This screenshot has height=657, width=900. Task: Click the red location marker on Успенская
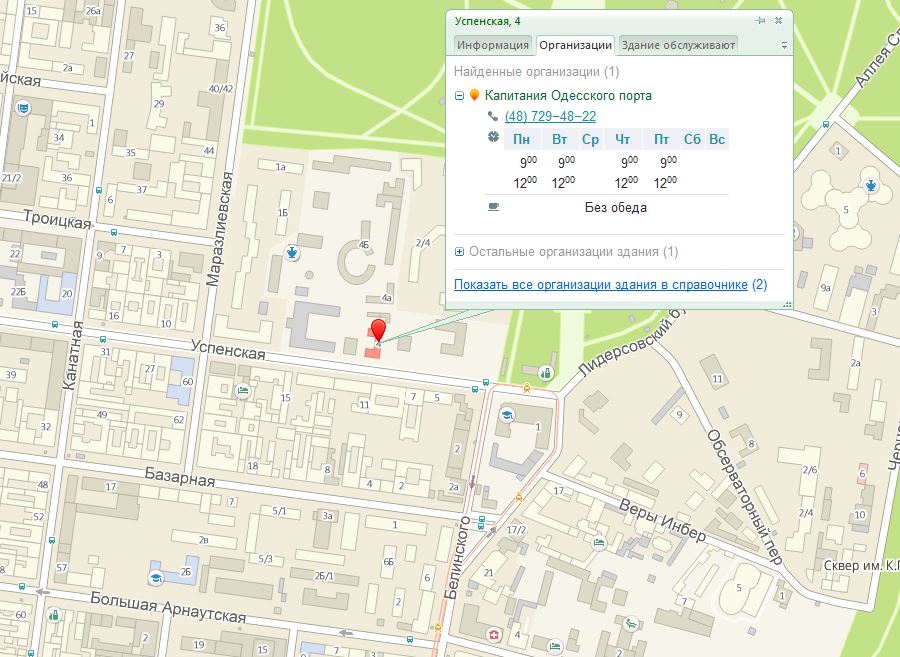tap(378, 332)
